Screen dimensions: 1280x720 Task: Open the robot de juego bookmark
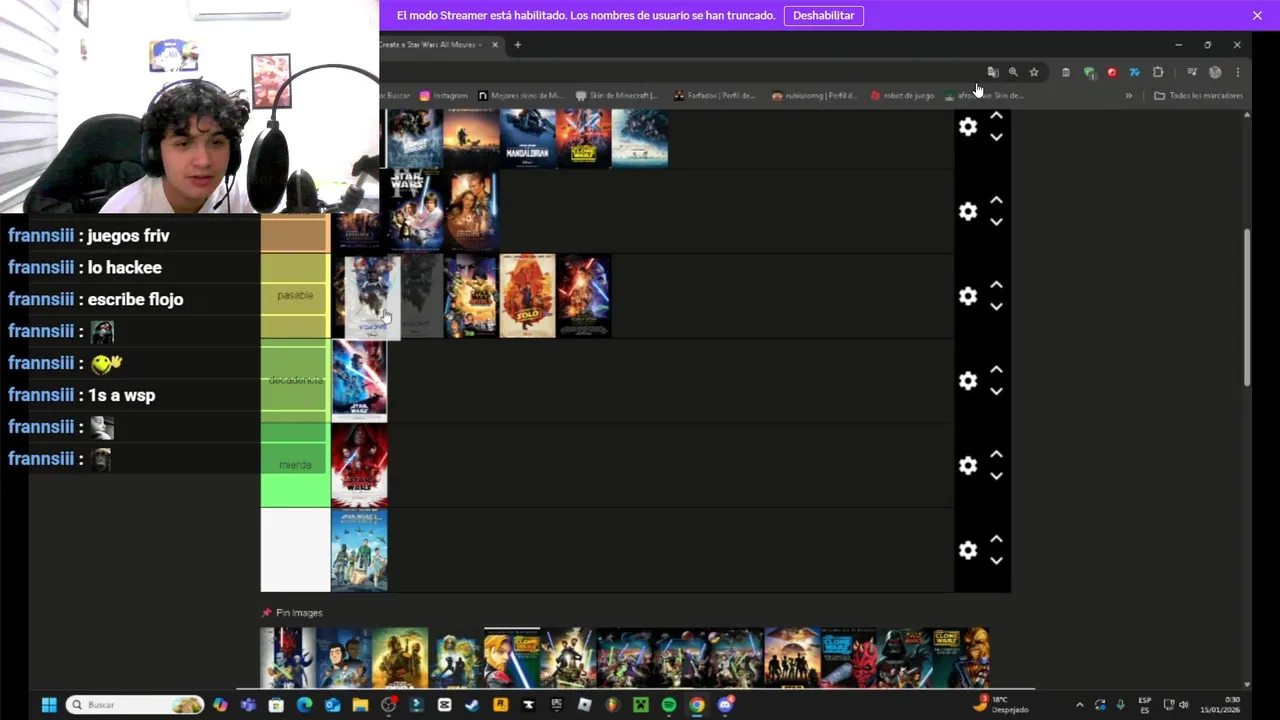[902, 96]
